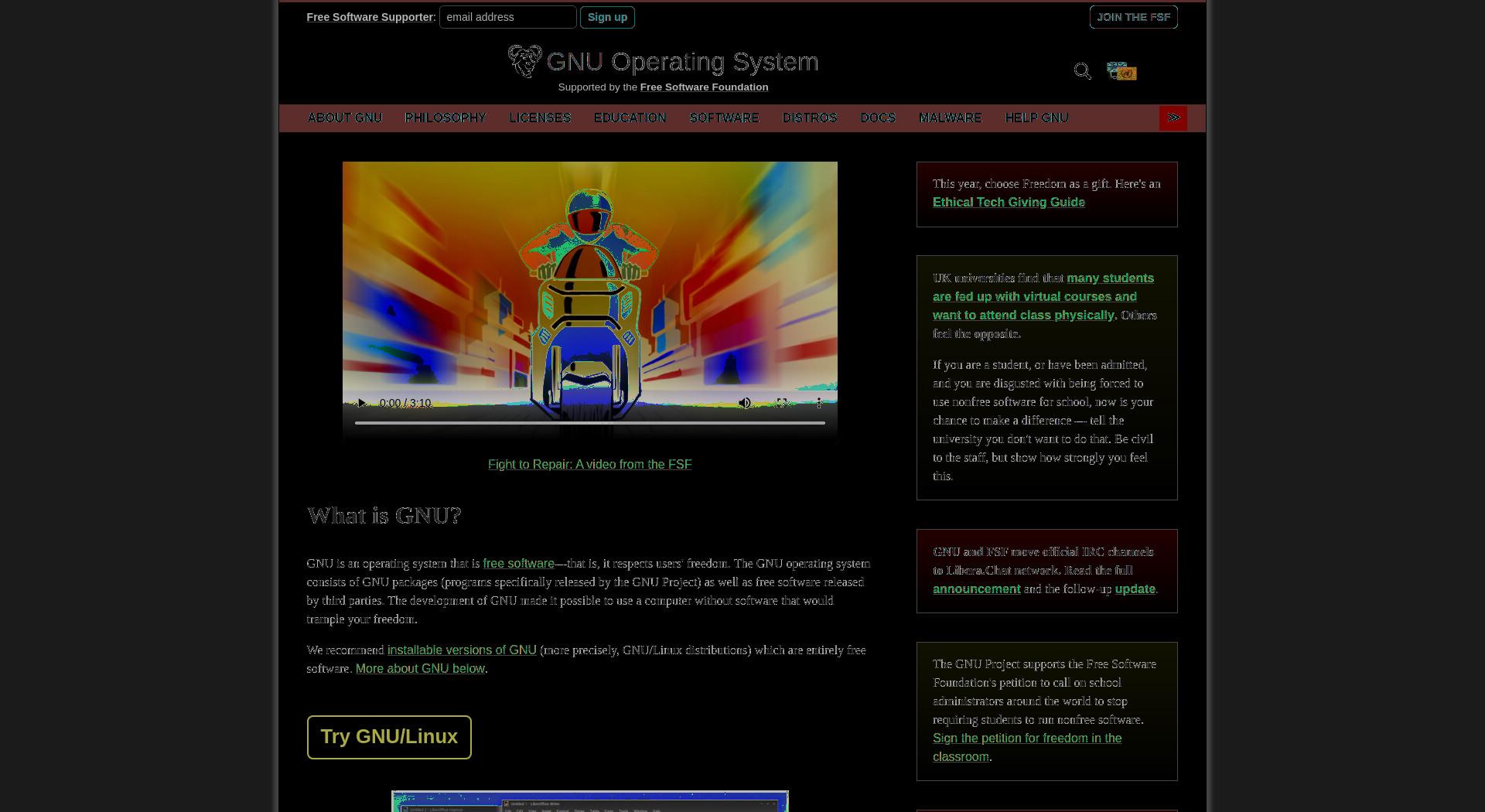Enter fullscreen on the video
The width and height of the screenshot is (1485, 812).
coord(782,403)
